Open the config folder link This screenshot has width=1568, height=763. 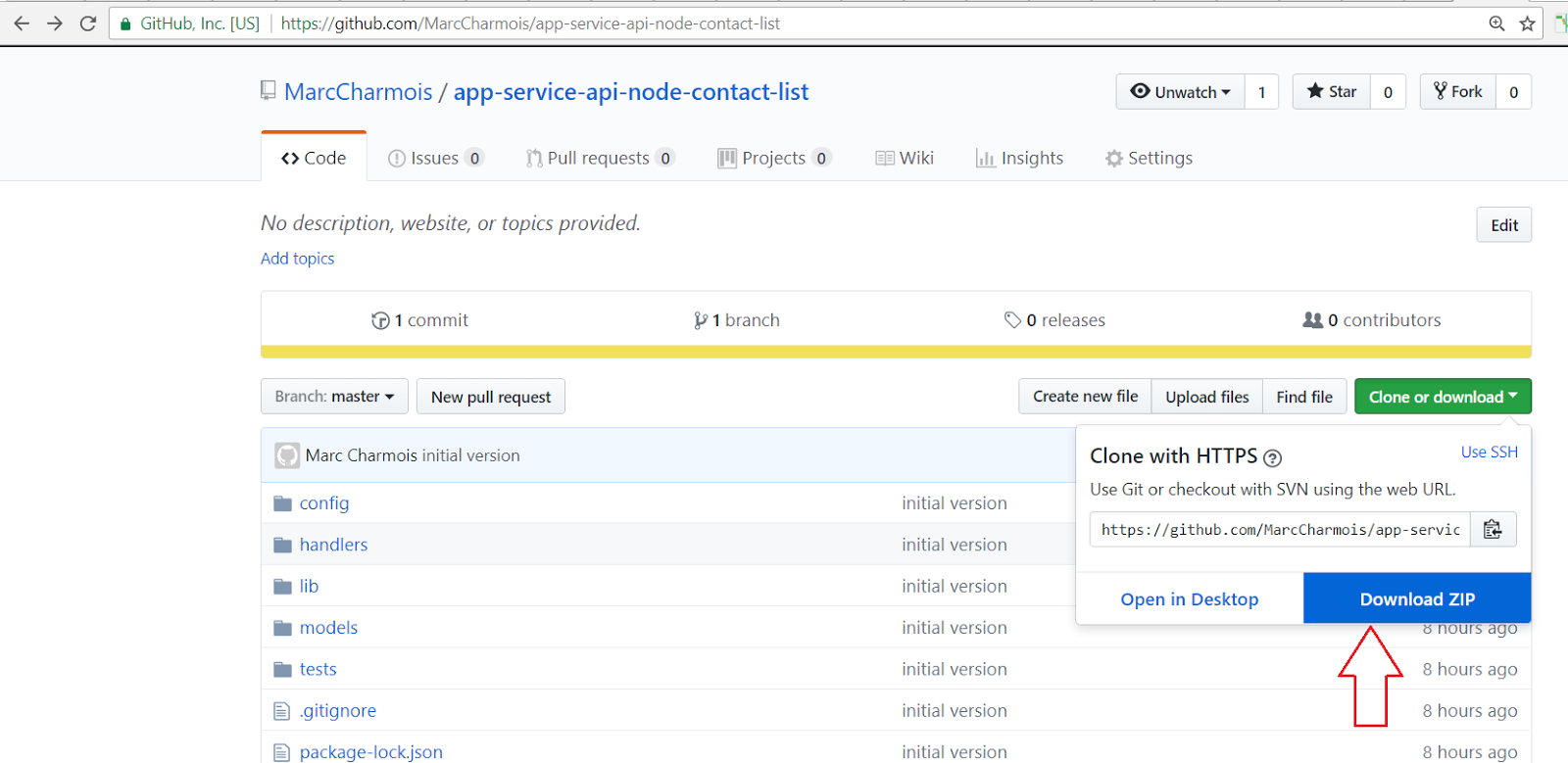324,503
